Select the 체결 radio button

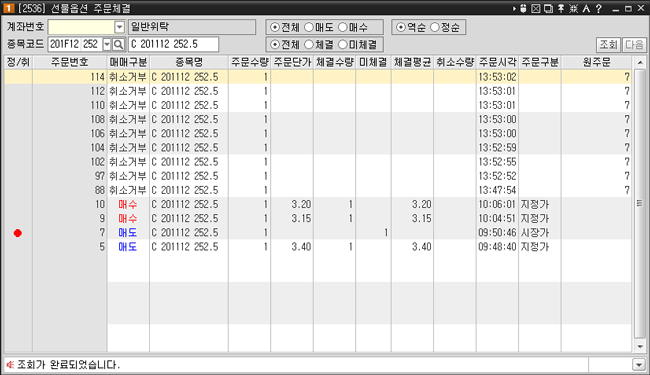click(x=309, y=44)
